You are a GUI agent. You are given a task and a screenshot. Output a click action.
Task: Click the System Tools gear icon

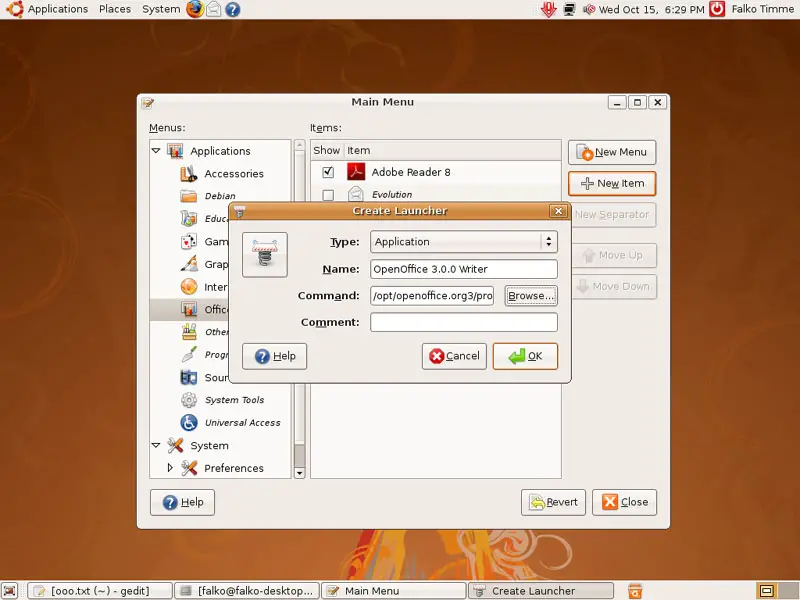pos(189,399)
